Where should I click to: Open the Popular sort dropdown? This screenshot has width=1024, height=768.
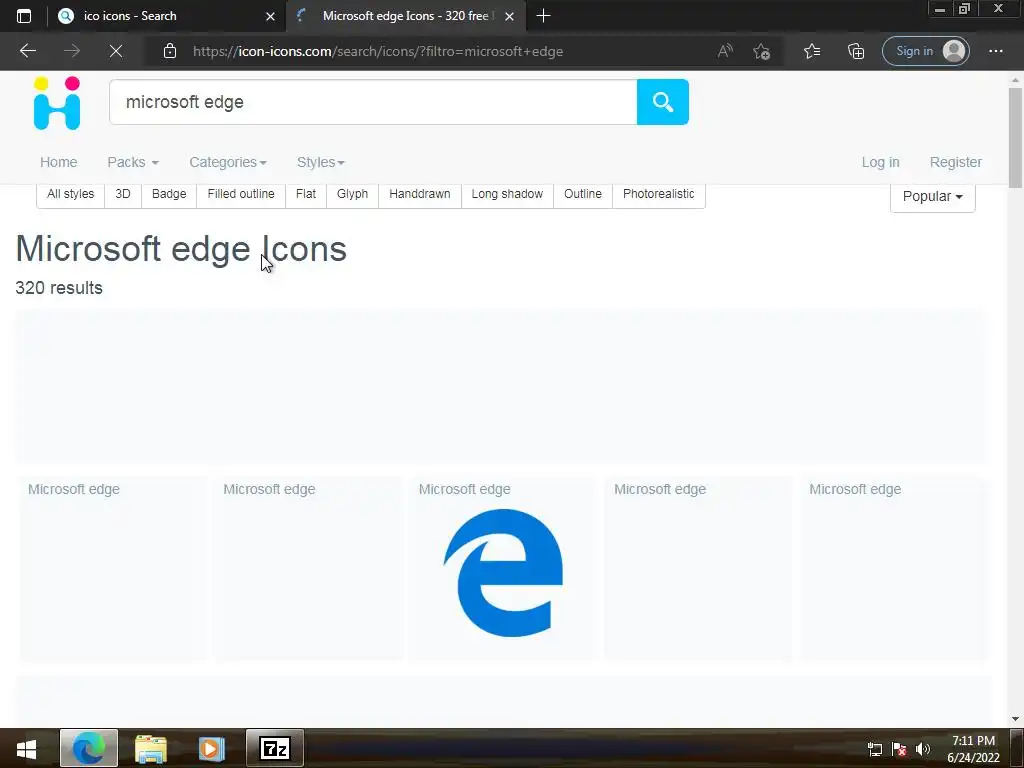(932, 196)
